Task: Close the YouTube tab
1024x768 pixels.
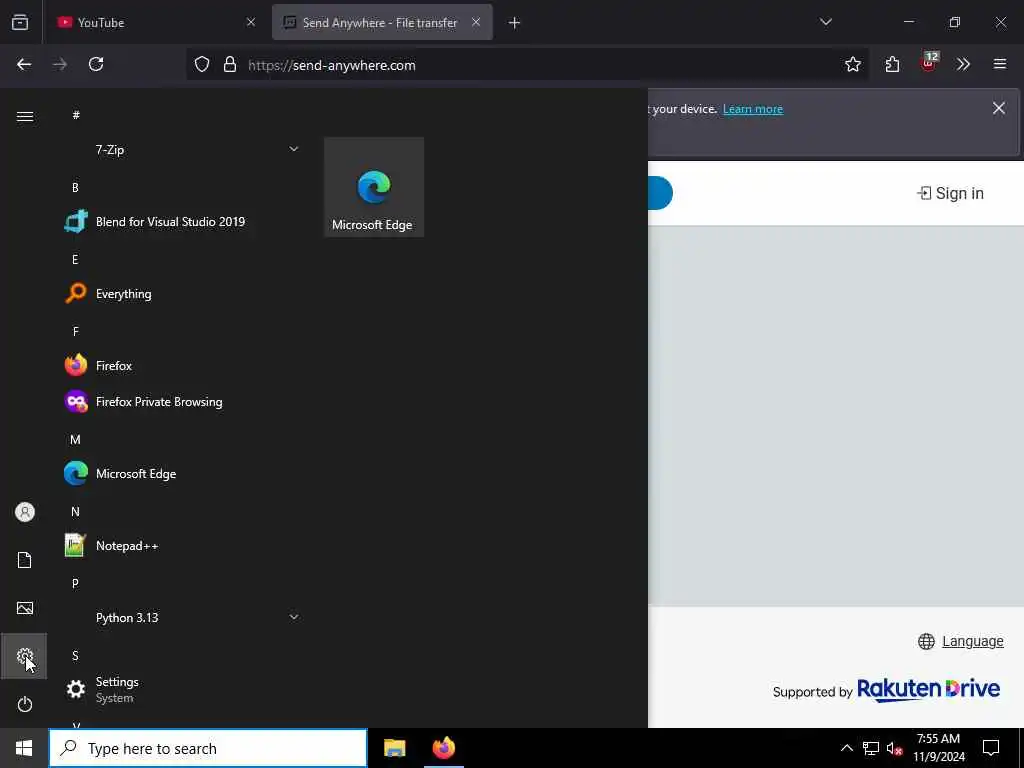Action: [251, 22]
